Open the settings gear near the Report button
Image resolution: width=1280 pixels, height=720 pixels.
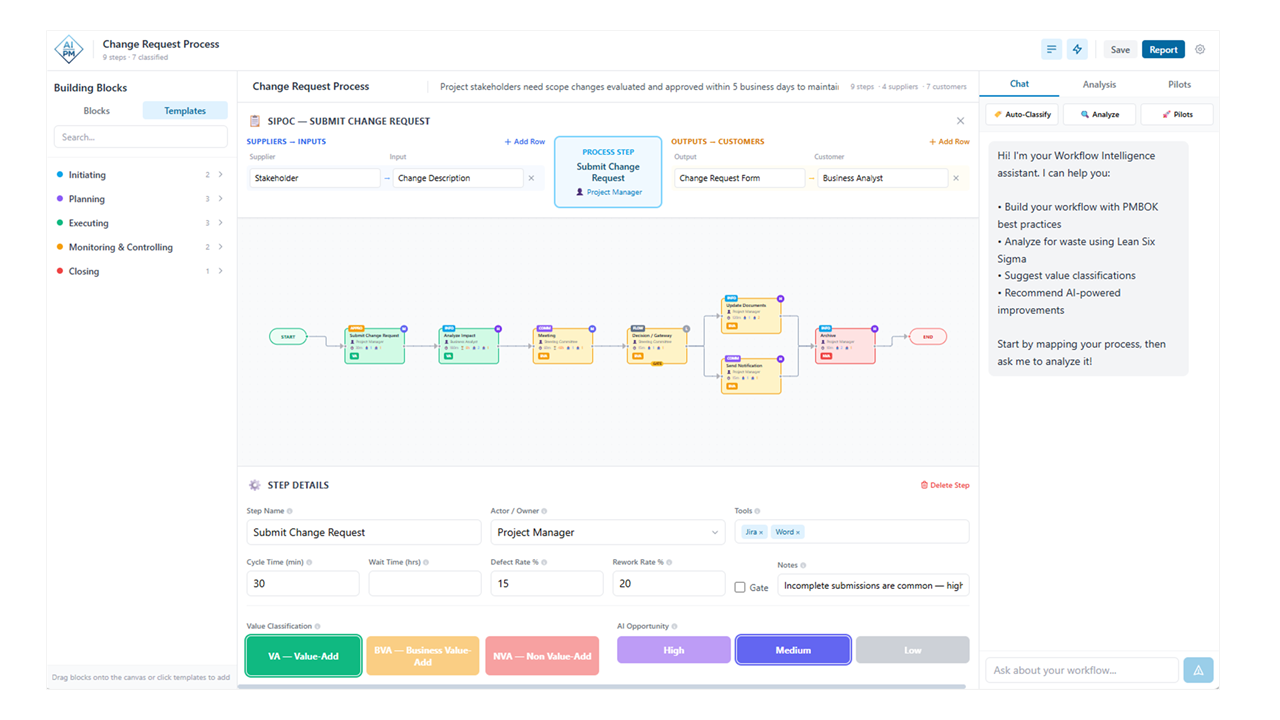click(x=1199, y=48)
